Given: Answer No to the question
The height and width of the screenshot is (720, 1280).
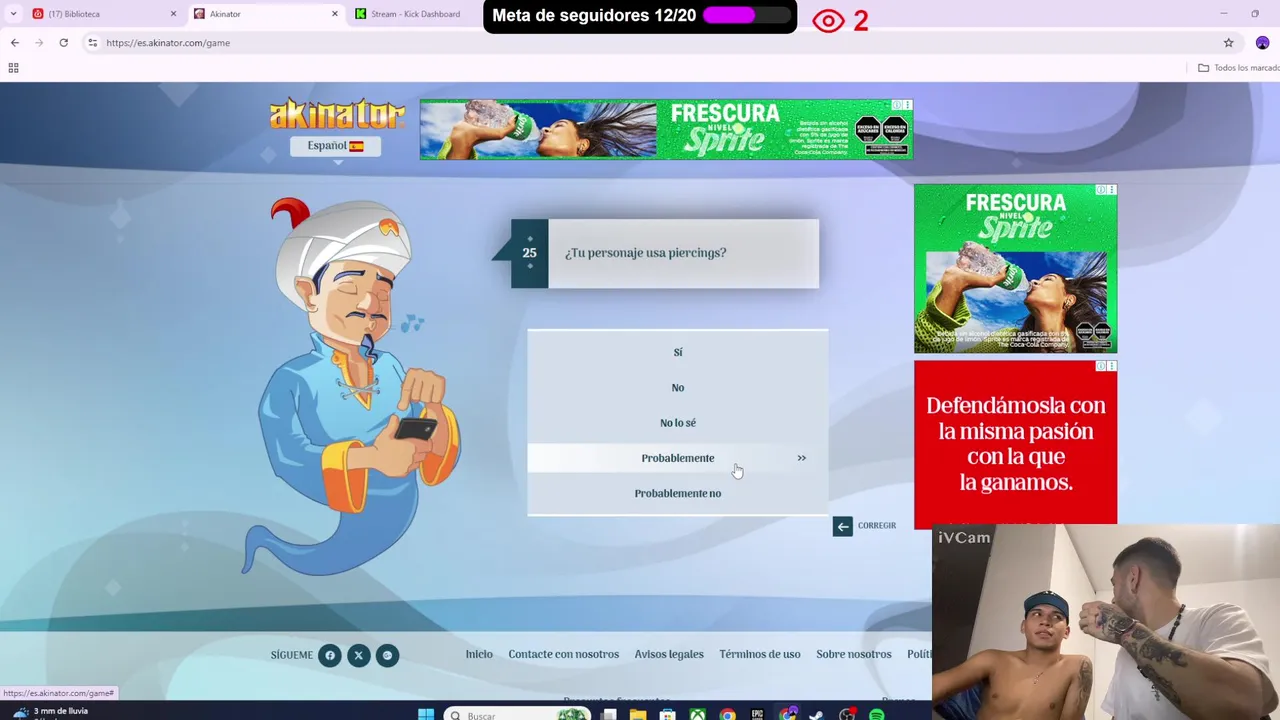Looking at the screenshot, I should (678, 387).
